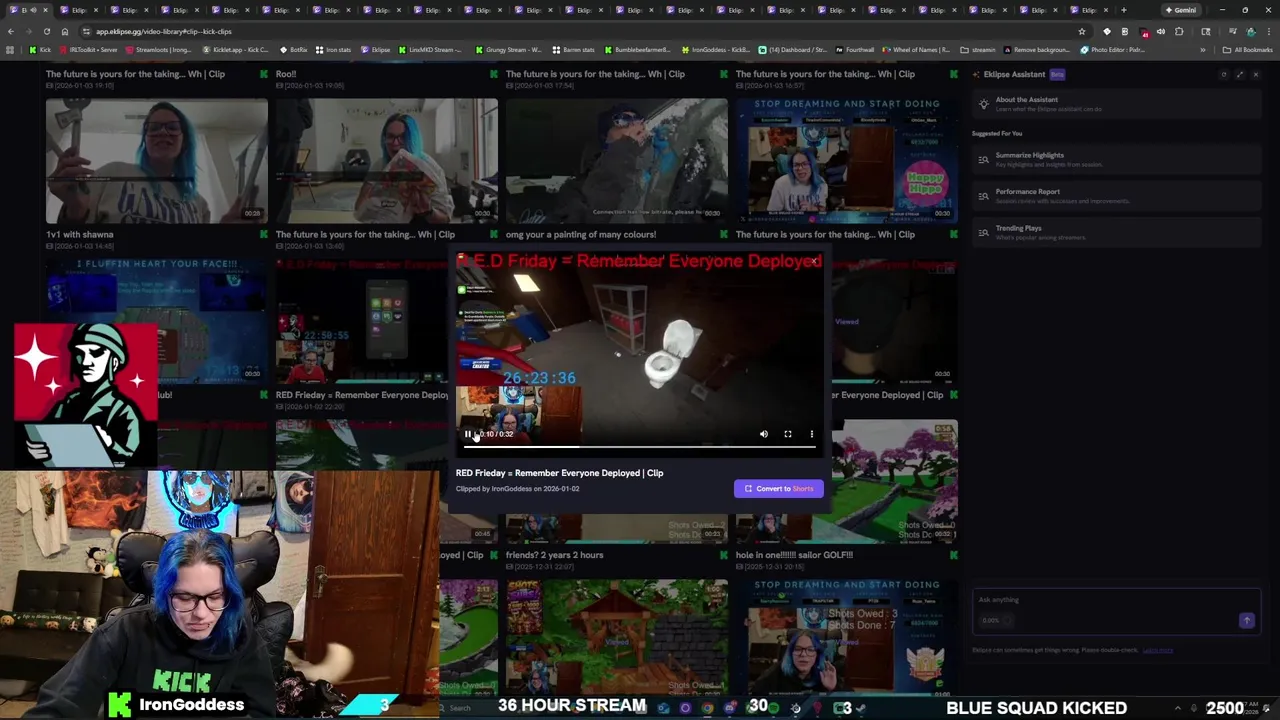Screen dimensions: 1280x720
Task: Open the Bumblebeefarmer8 bookmark
Action: click(x=636, y=49)
